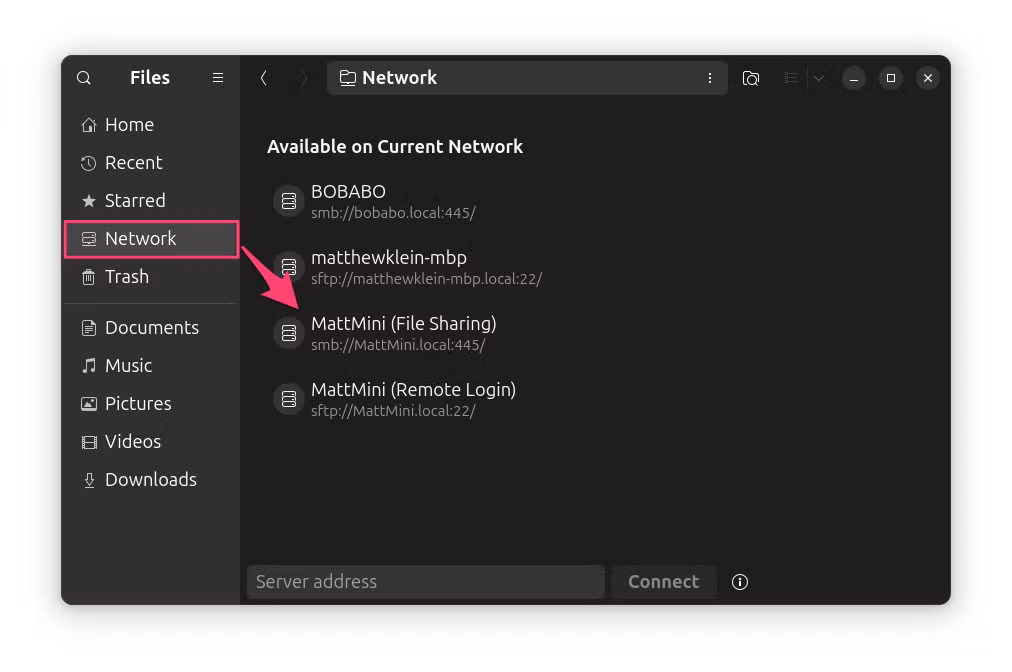Screen dimensions: 1012x672
Task: Open the server address info icon
Action: (740, 582)
